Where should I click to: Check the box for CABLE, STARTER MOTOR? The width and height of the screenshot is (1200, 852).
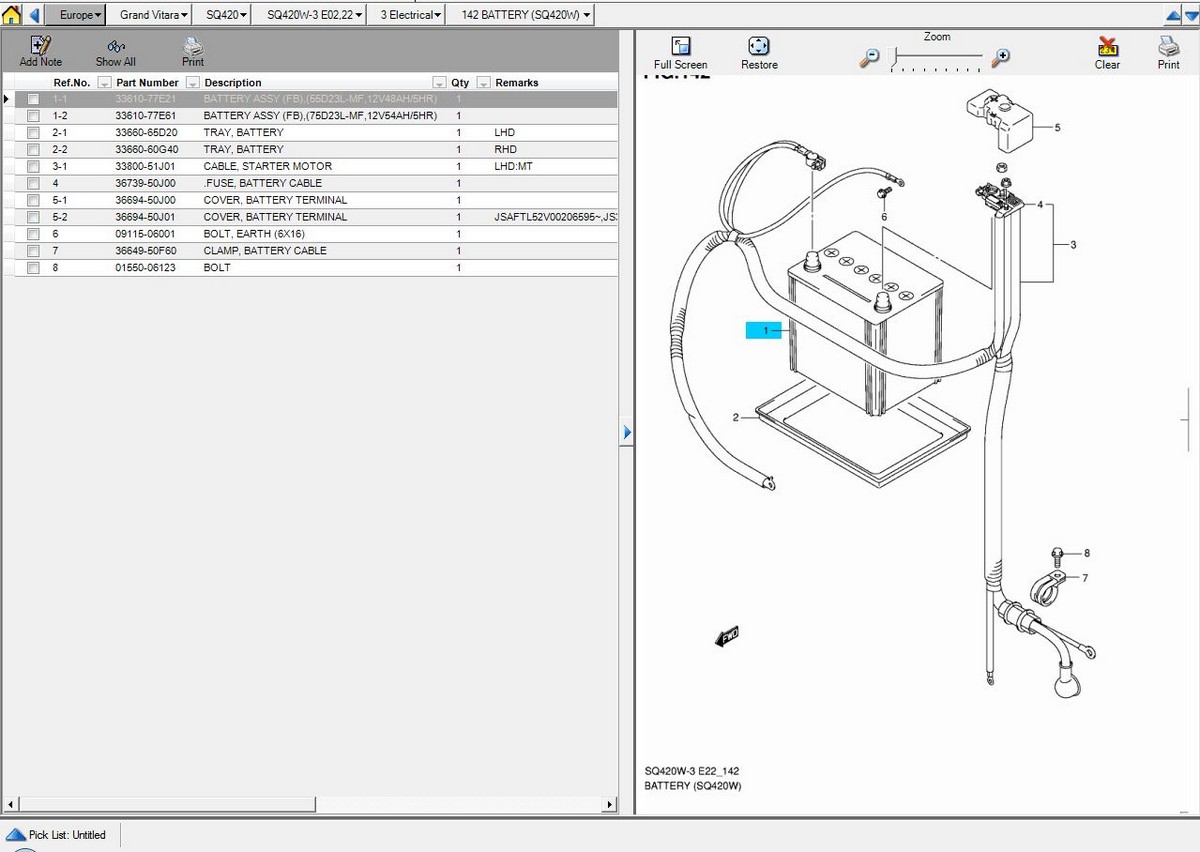coord(33,167)
